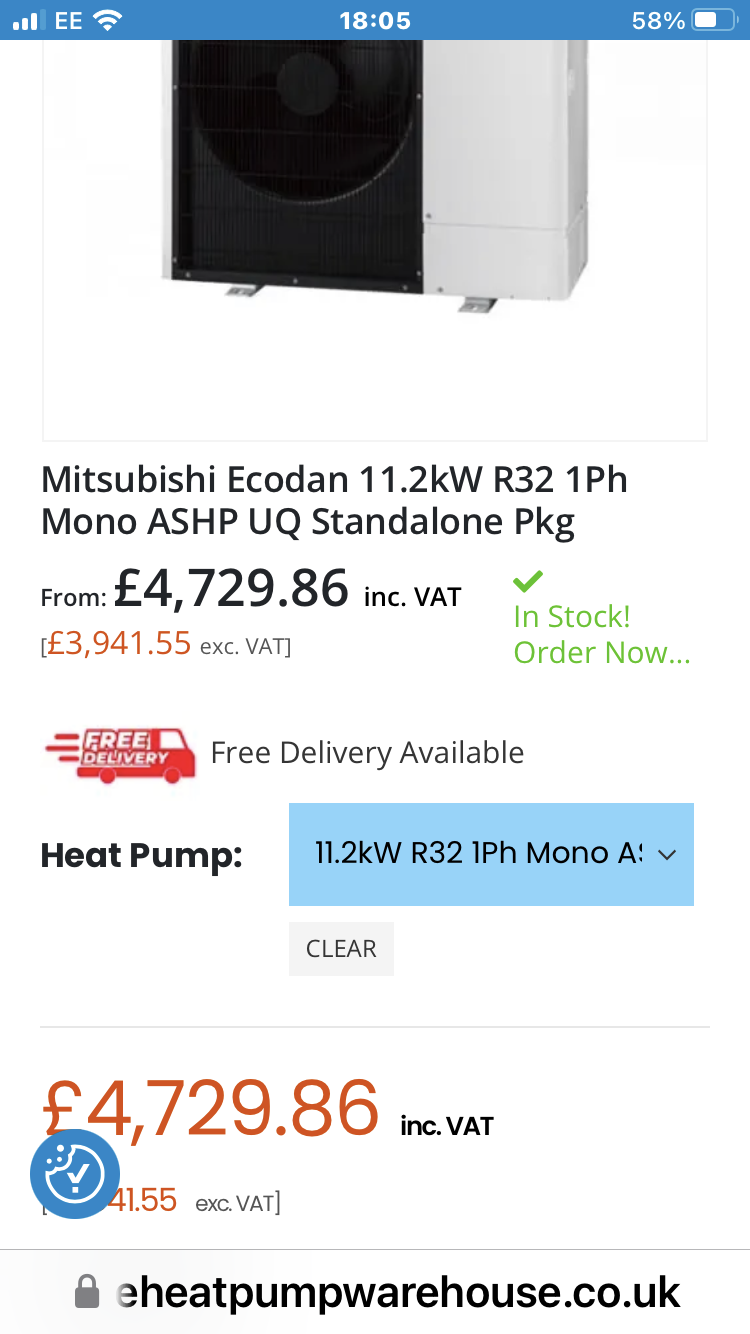Image resolution: width=750 pixels, height=1334 pixels.
Task: Tap the green In Stock checkmark icon
Action: (x=528, y=580)
